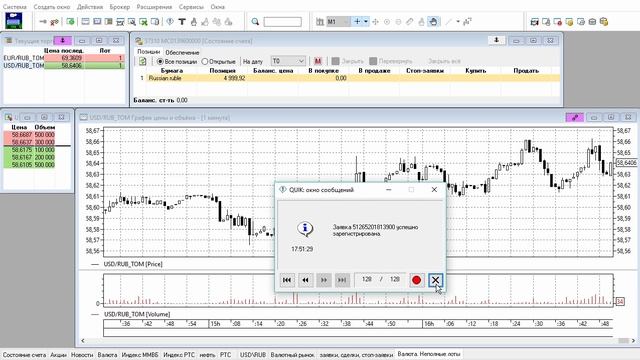Open the заявки, сделки, стоп-заявки tab
The height and width of the screenshot is (360, 640).
pyautogui.click(x=356, y=355)
